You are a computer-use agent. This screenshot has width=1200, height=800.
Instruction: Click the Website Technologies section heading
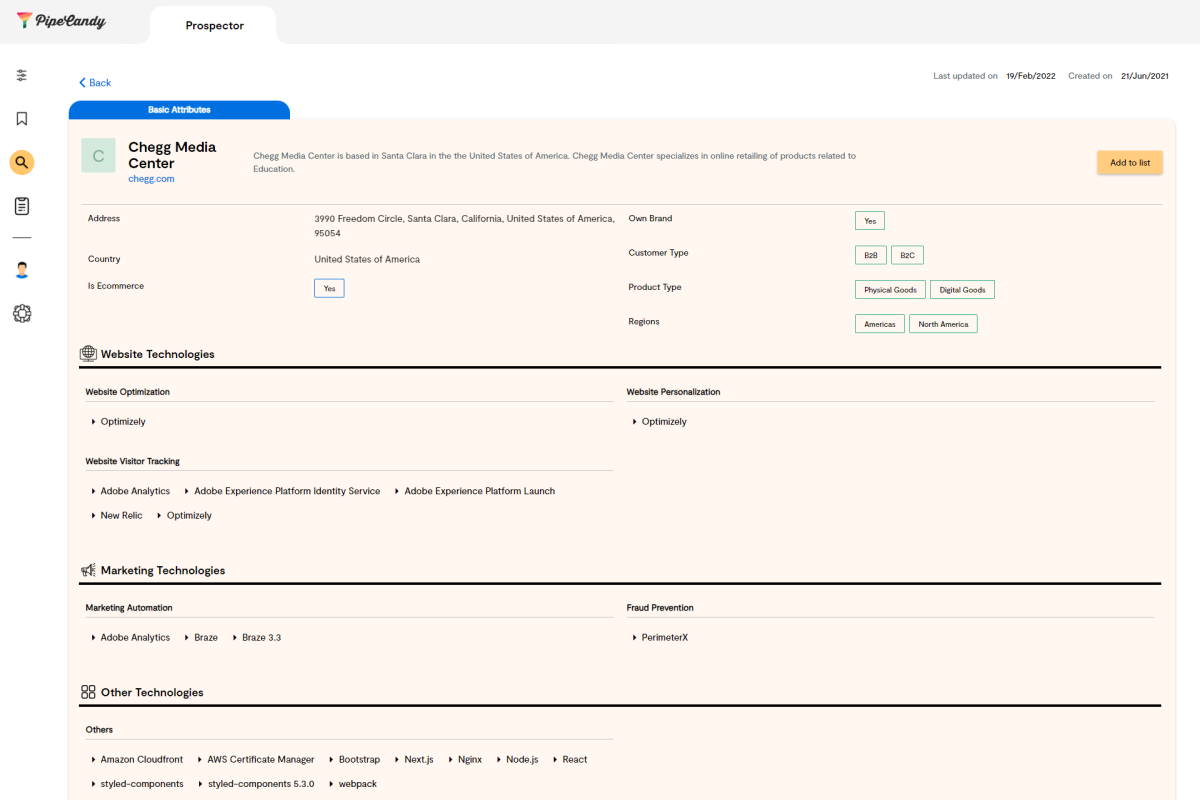tap(158, 354)
